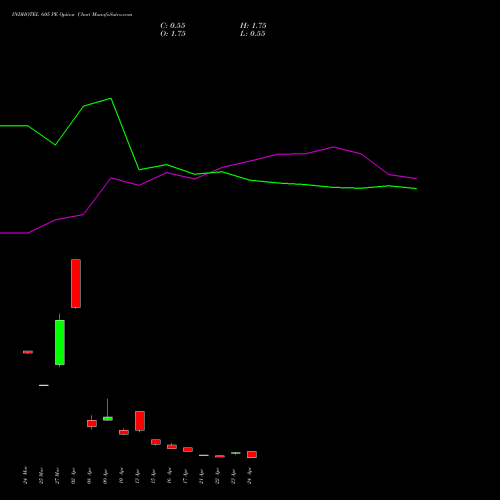This screenshot has width=500, height=500.
Task: Click the 15 Apr date label
Action: [x=153, y=476]
